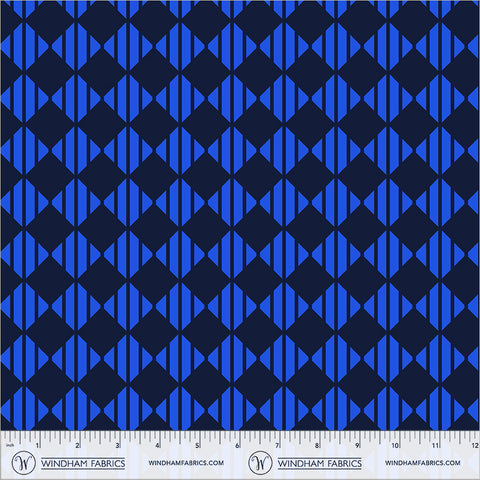Click ruler number 7
Image resolution: width=480 pixels, height=480 pixels.
point(277,446)
